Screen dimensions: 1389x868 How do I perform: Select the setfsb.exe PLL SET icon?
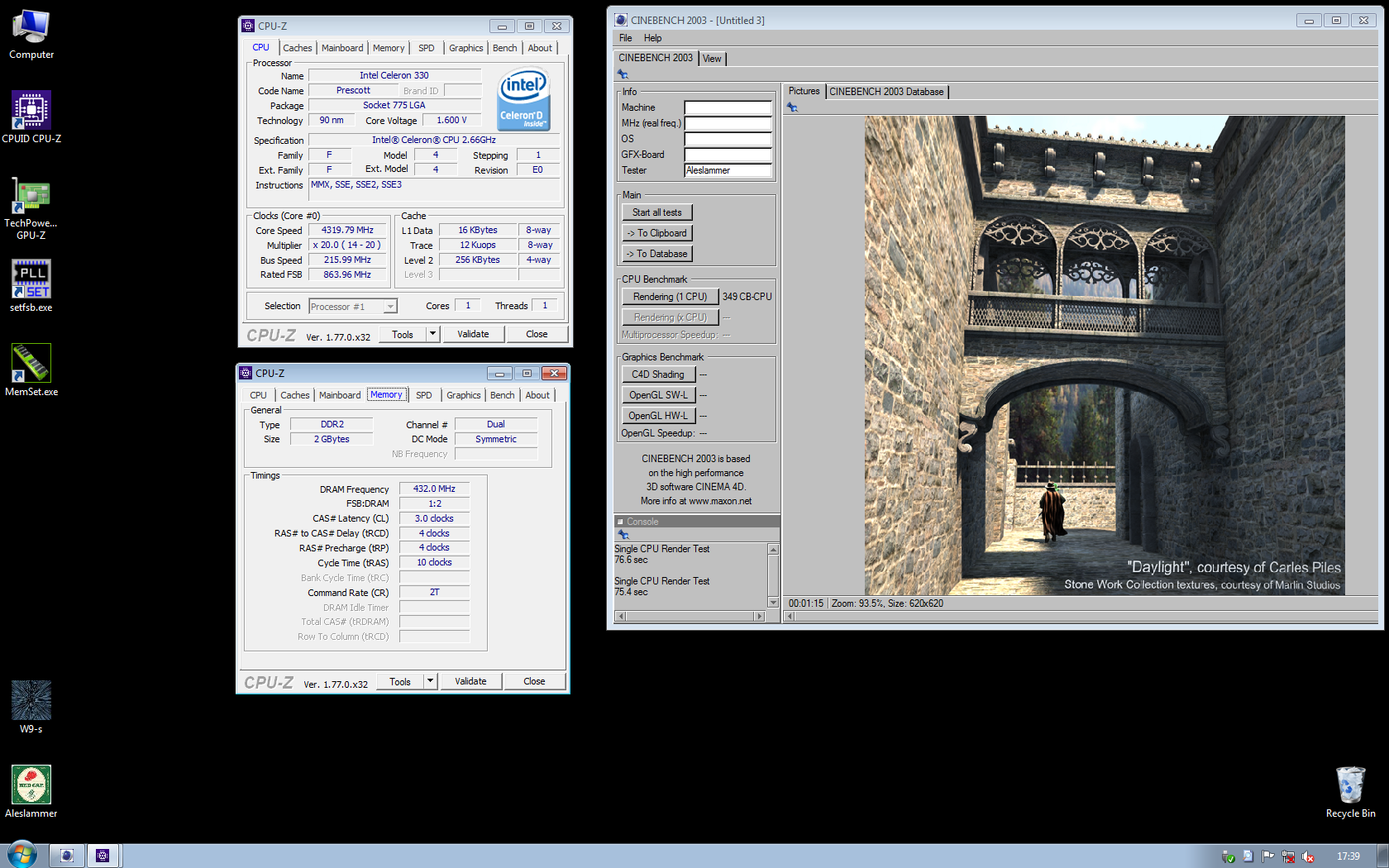point(31,286)
